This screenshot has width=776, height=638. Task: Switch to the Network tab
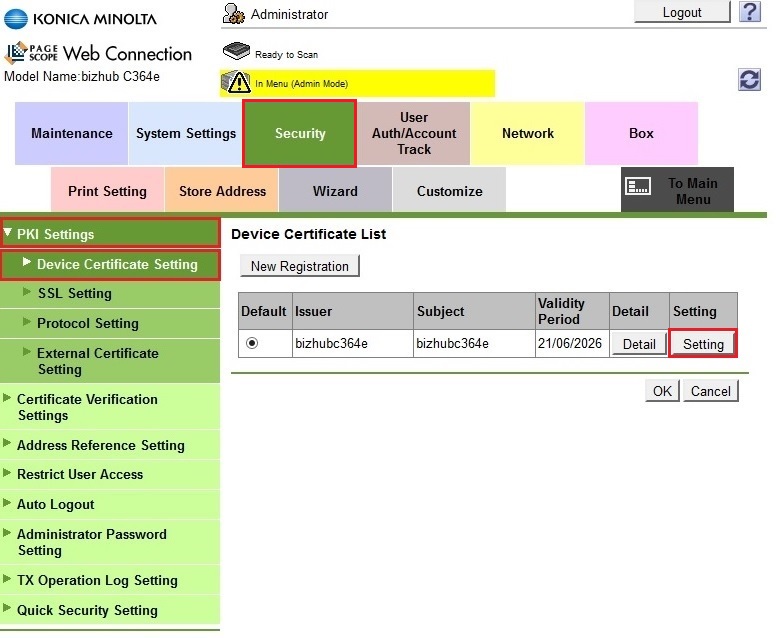pyautogui.click(x=528, y=133)
